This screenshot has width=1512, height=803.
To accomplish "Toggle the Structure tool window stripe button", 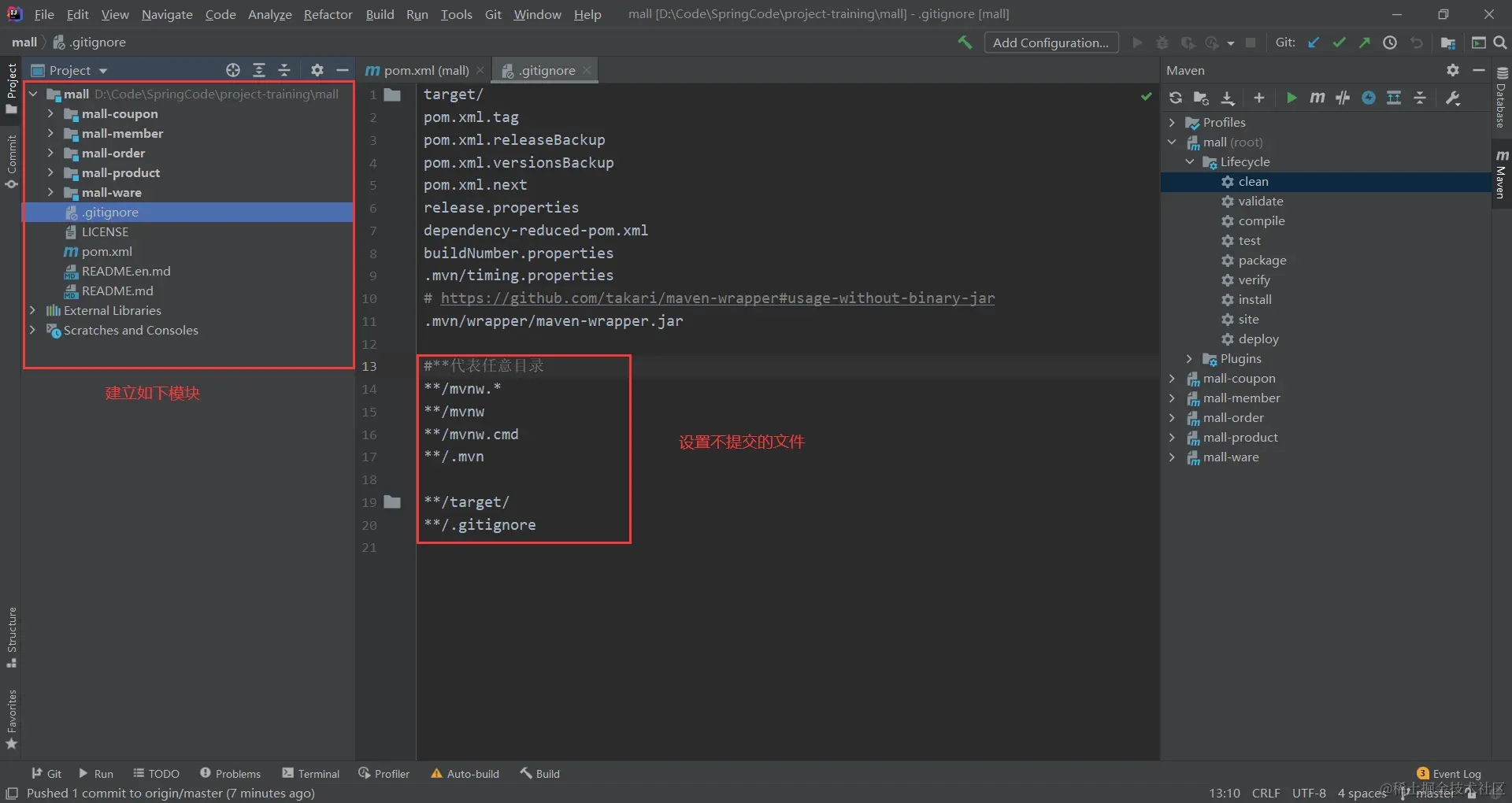I will click(x=11, y=637).
